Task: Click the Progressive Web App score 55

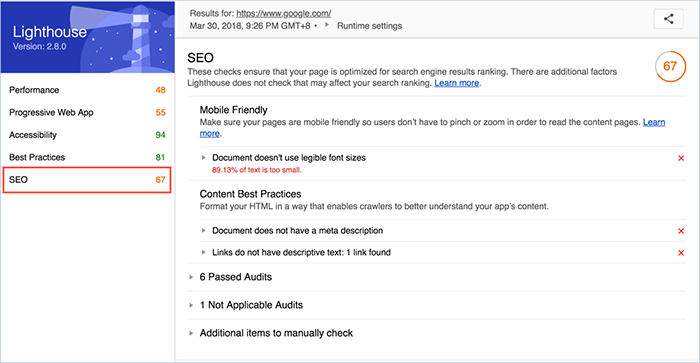Action: tap(160, 113)
